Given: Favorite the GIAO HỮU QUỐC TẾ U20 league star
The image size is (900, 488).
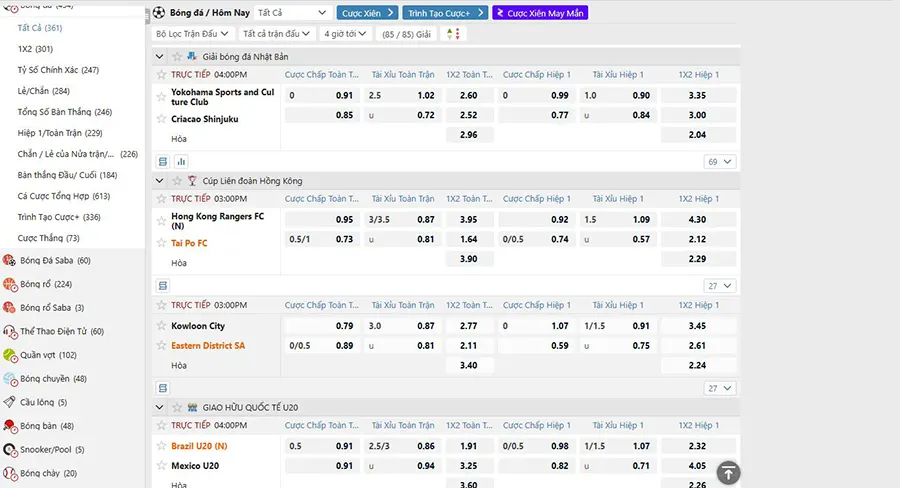Looking at the screenshot, I should [177, 407].
